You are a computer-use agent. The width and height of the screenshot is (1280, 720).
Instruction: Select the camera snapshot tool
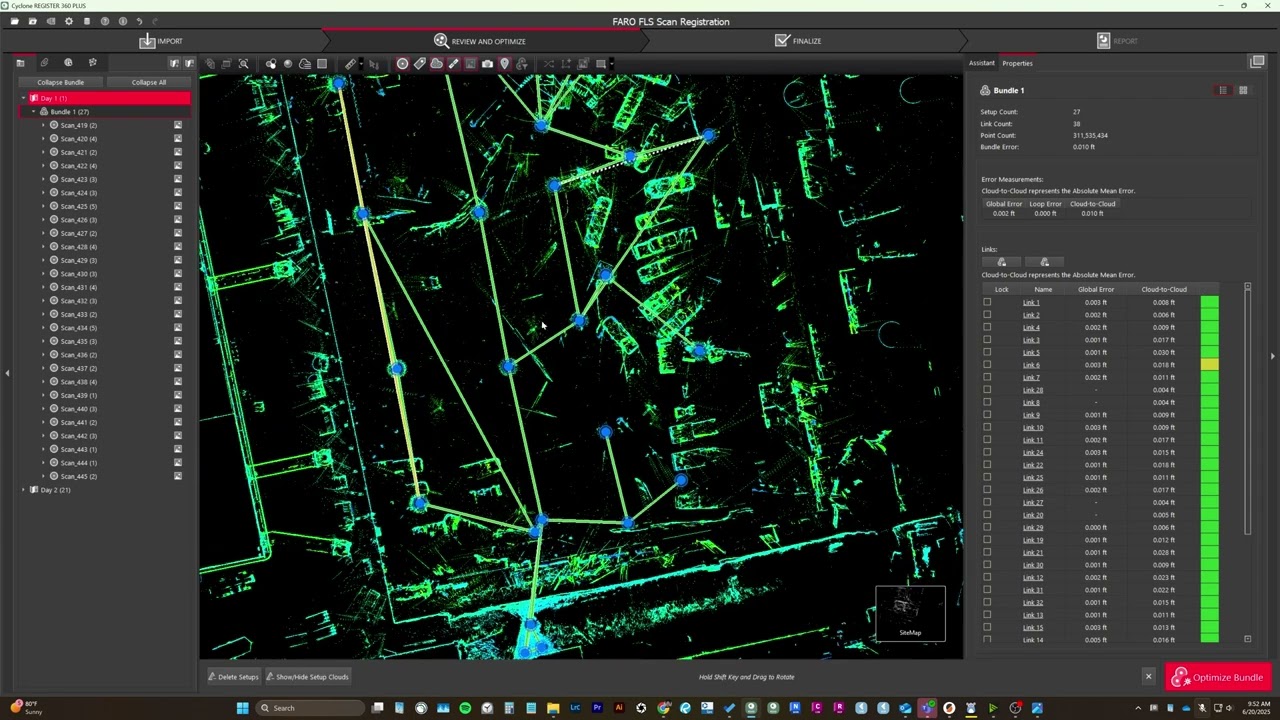coord(487,64)
